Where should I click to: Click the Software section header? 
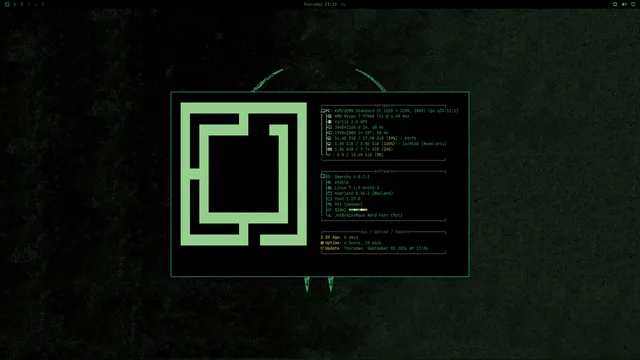[383, 171]
